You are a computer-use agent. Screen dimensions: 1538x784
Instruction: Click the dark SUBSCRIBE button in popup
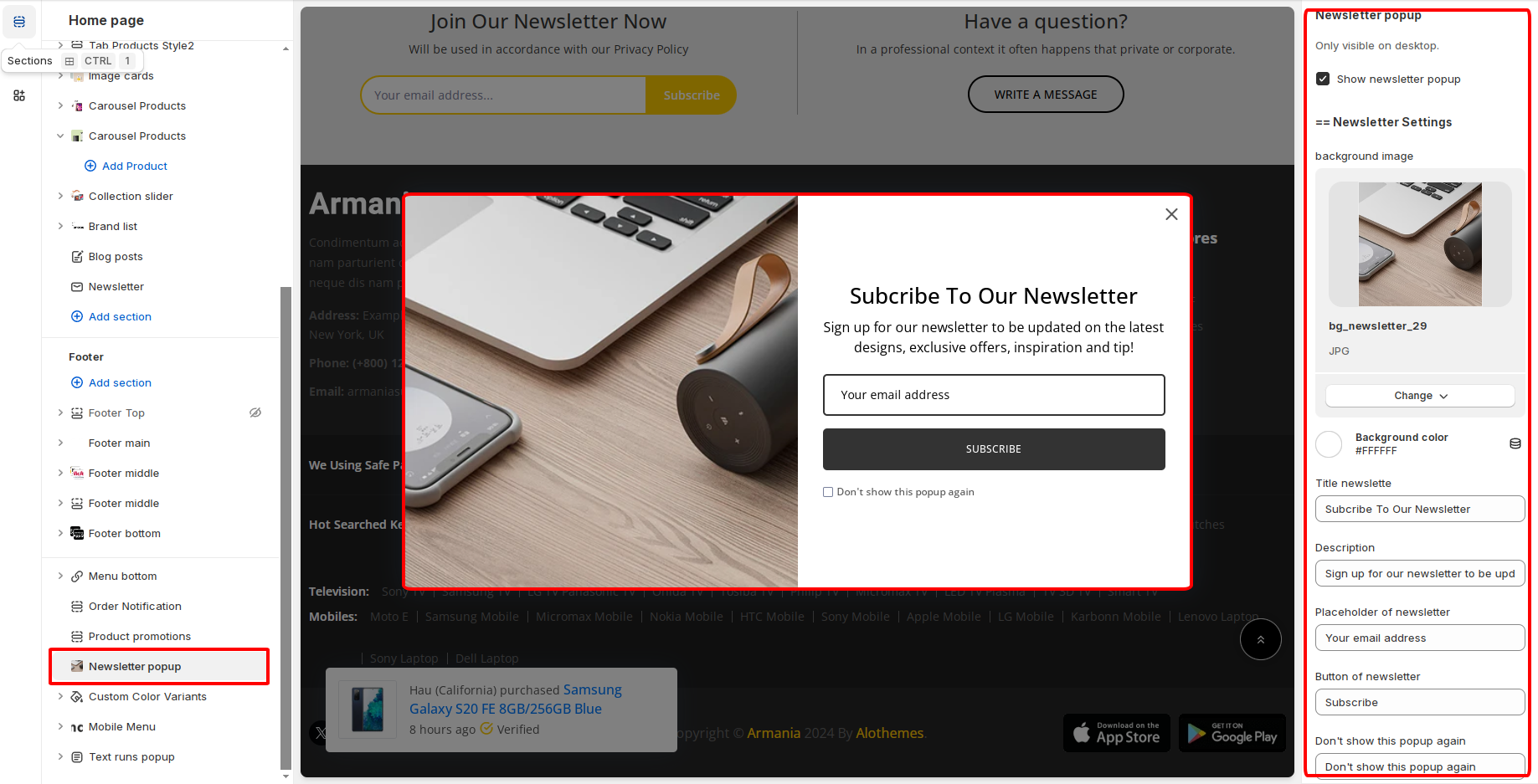994,449
